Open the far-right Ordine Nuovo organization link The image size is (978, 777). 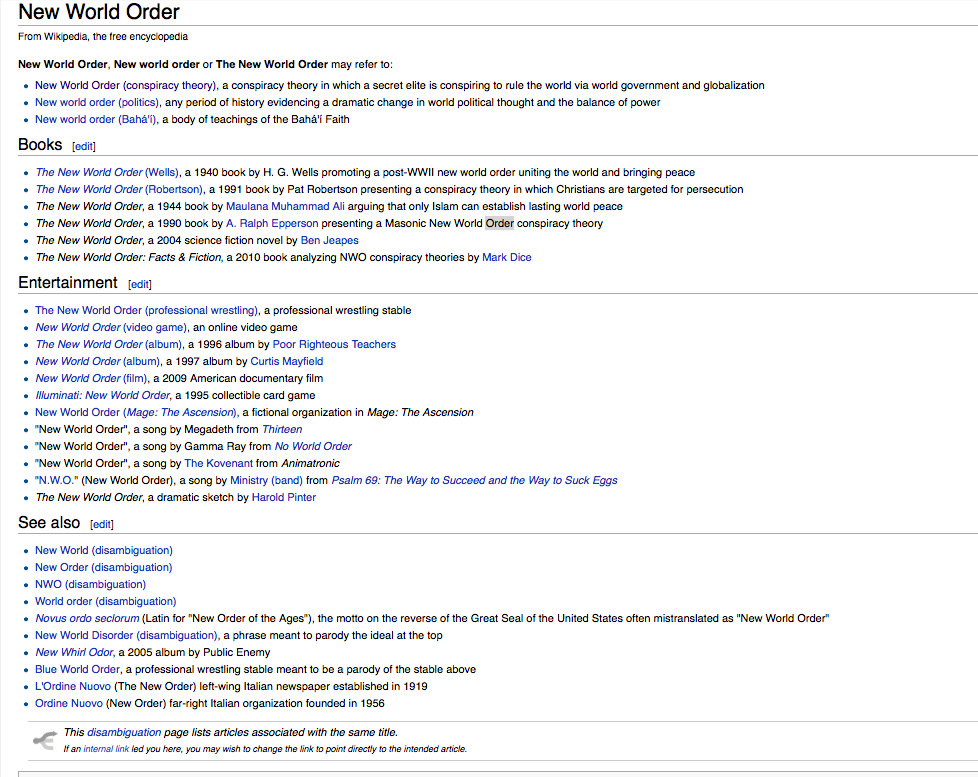tap(69, 703)
